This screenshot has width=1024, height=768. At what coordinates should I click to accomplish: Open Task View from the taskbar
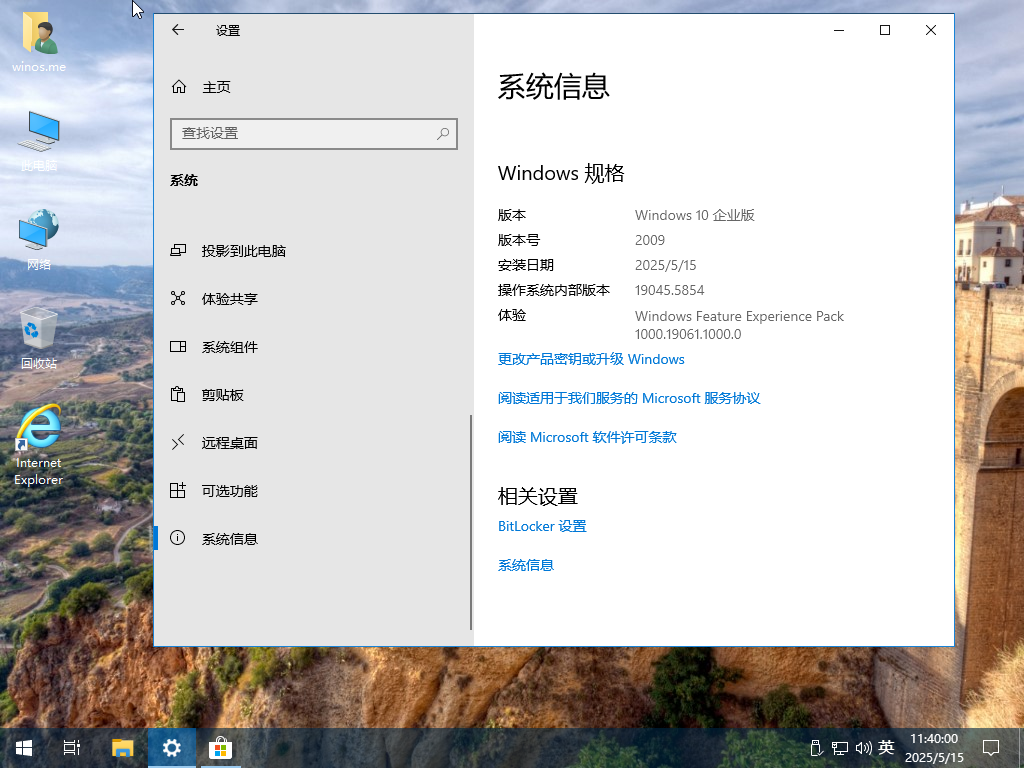click(71, 748)
